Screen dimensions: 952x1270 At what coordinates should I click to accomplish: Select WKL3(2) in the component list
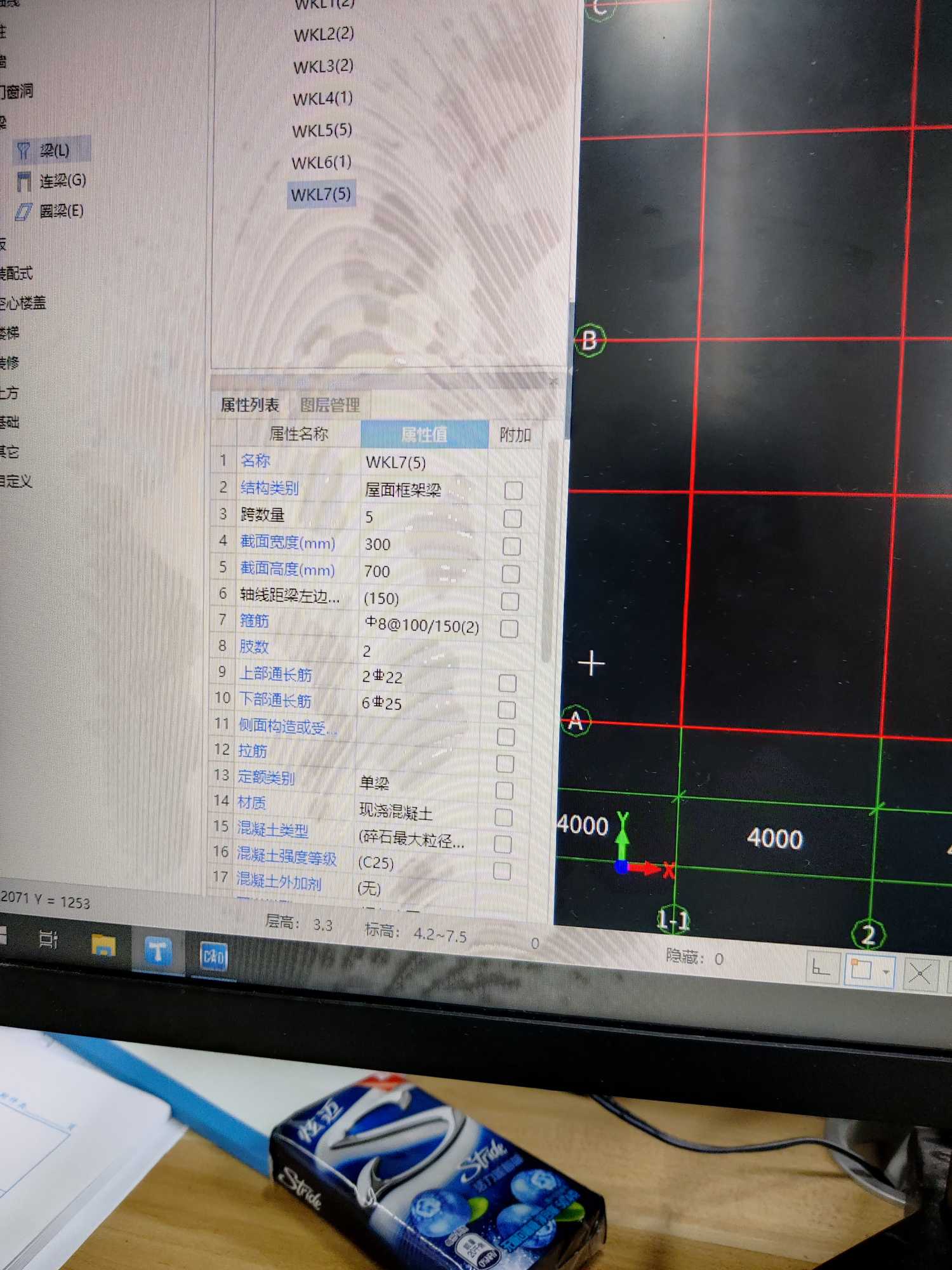[x=324, y=66]
